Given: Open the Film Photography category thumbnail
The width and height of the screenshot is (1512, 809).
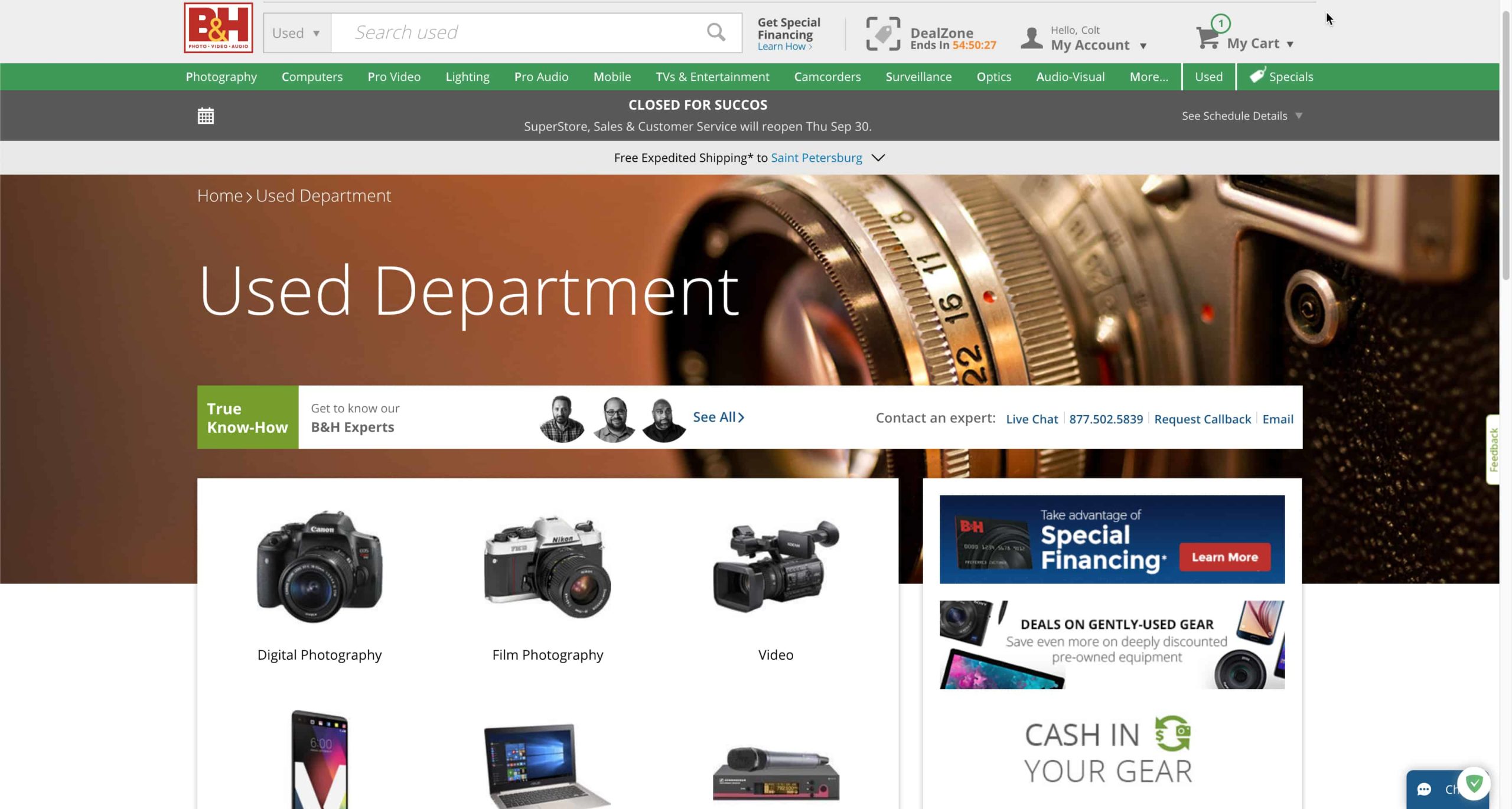Looking at the screenshot, I should tap(548, 567).
